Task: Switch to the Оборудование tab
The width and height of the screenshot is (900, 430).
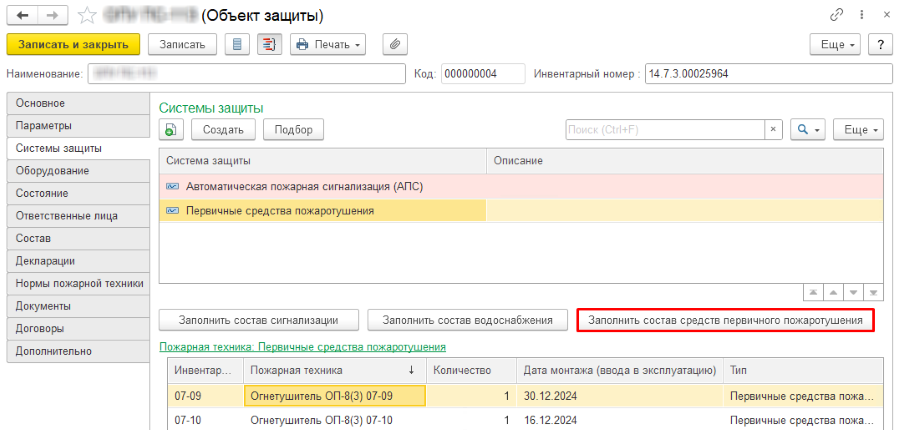Action: [x=53, y=171]
